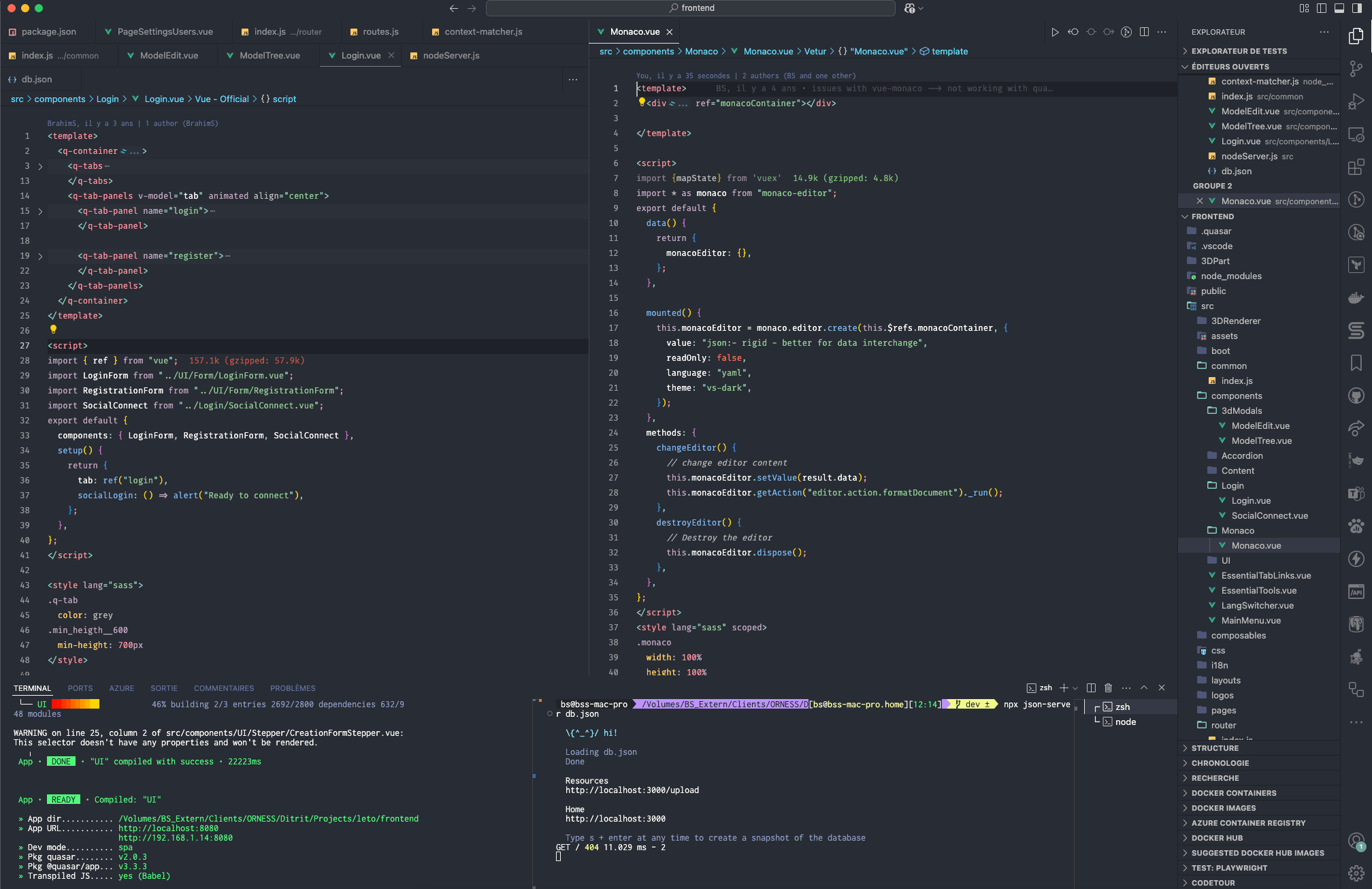
Task: Split the Monaco.vue editor right
Action: 1144,32
